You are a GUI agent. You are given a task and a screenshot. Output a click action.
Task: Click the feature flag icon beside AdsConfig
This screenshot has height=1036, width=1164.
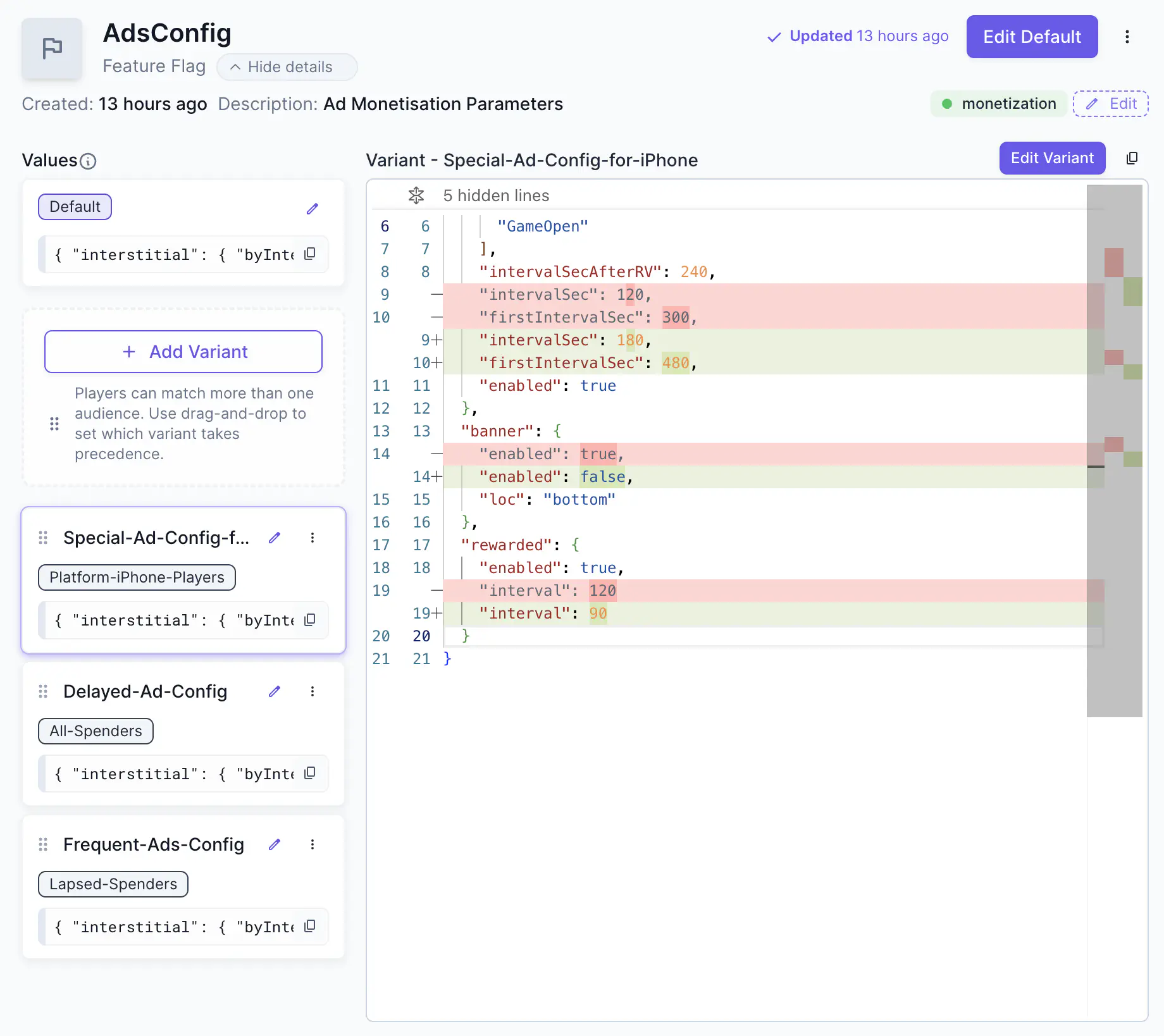52,48
